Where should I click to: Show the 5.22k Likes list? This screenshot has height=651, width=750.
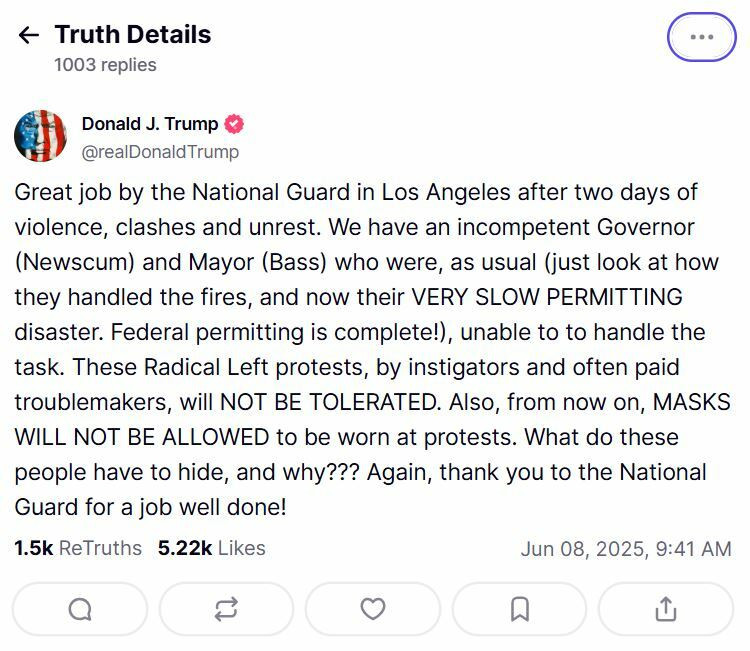click(x=212, y=548)
